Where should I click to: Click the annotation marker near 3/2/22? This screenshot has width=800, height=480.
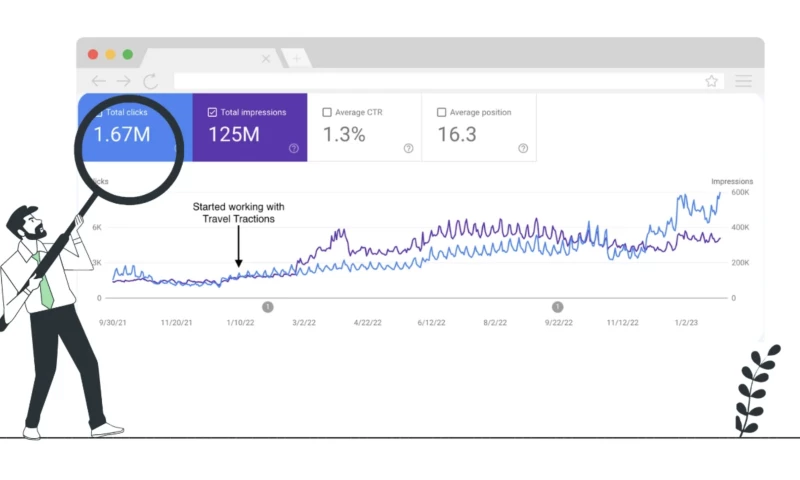268,307
